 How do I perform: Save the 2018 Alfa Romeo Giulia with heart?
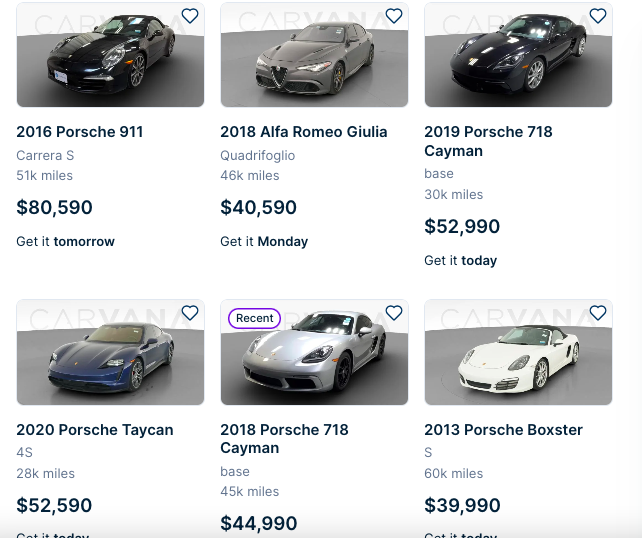394,16
